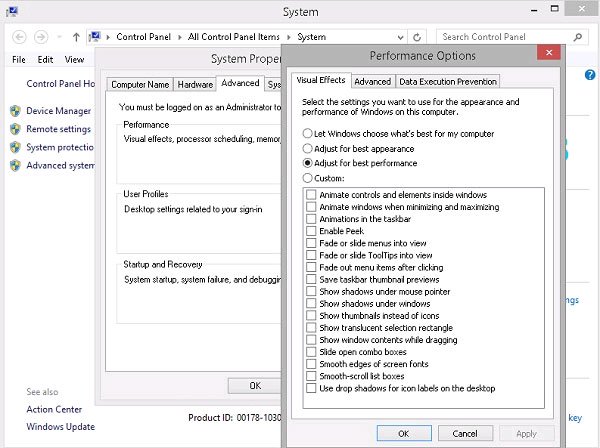Expand the recent locations dropdown arrow
This screenshot has height=448, width=600.
(59, 37)
